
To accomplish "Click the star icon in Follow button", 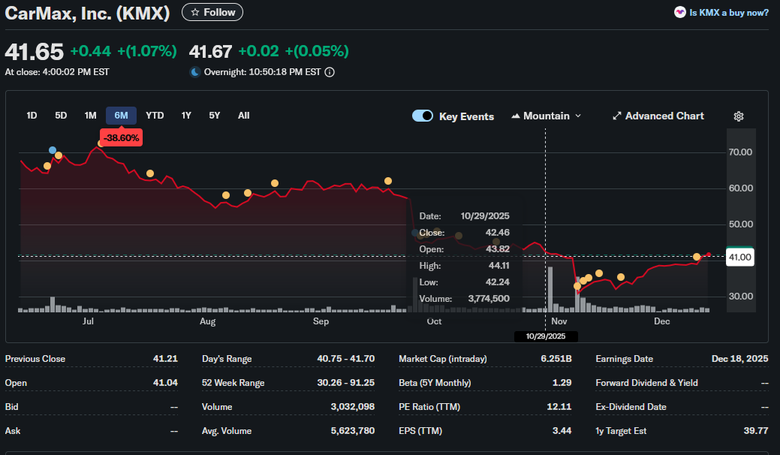I will point(194,13).
